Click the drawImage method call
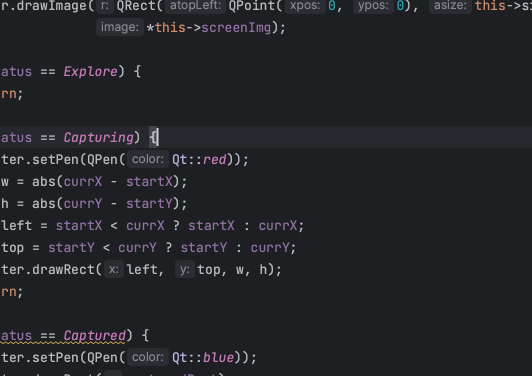This screenshot has width=532, height=376. pyautogui.click(x=52, y=6)
